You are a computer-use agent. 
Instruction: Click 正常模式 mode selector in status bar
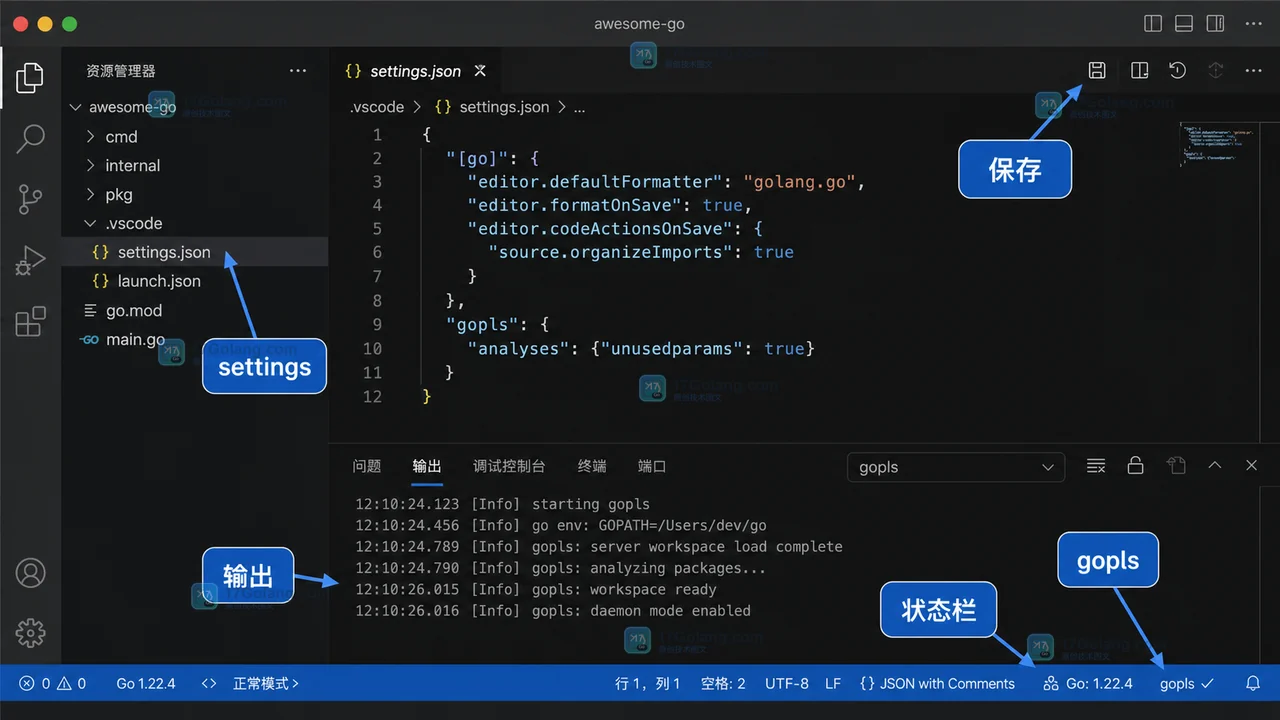[266, 684]
